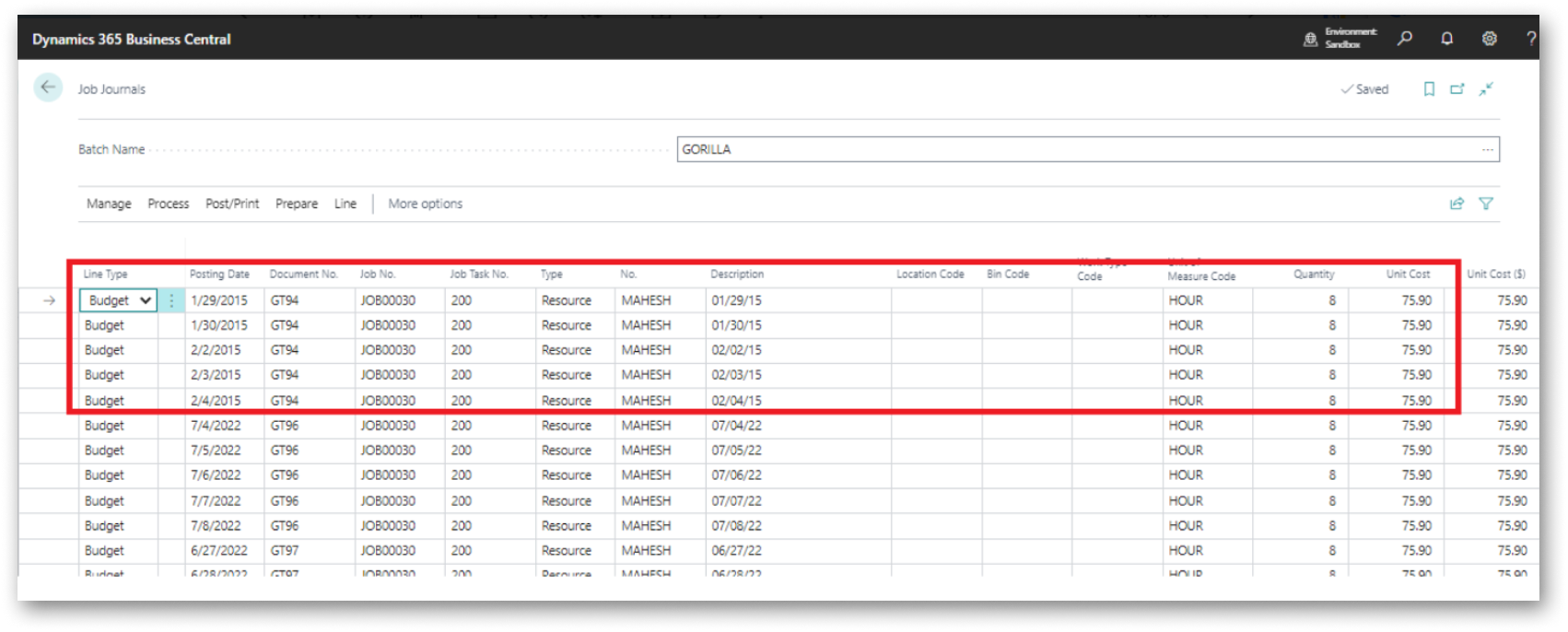1568x632 pixels.
Task: Open the Post/Print menu
Action: (x=232, y=204)
